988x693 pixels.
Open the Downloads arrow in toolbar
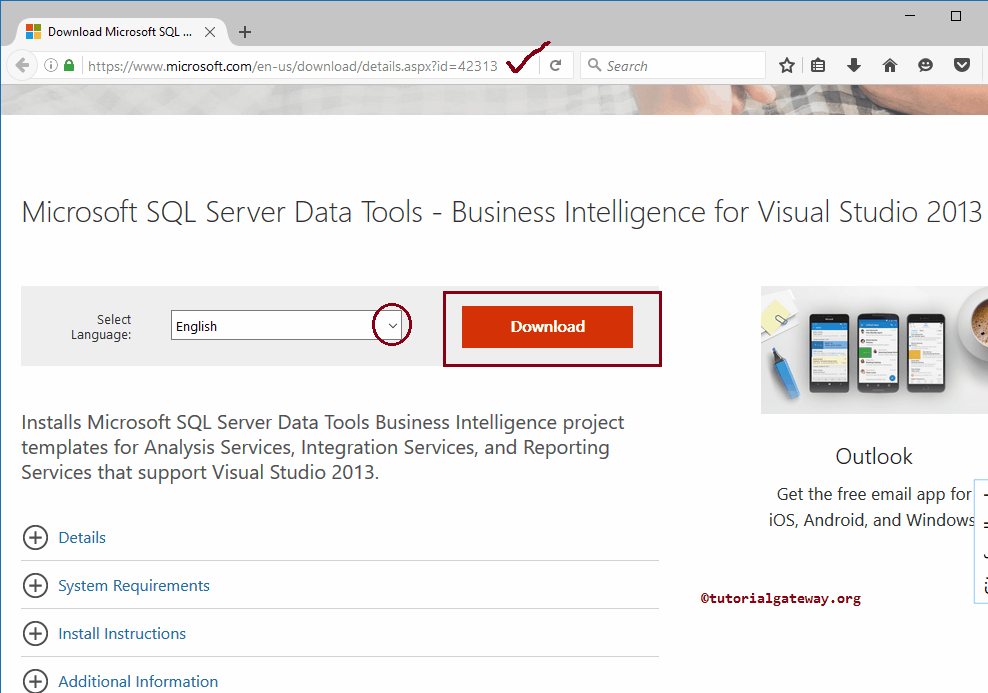853,66
